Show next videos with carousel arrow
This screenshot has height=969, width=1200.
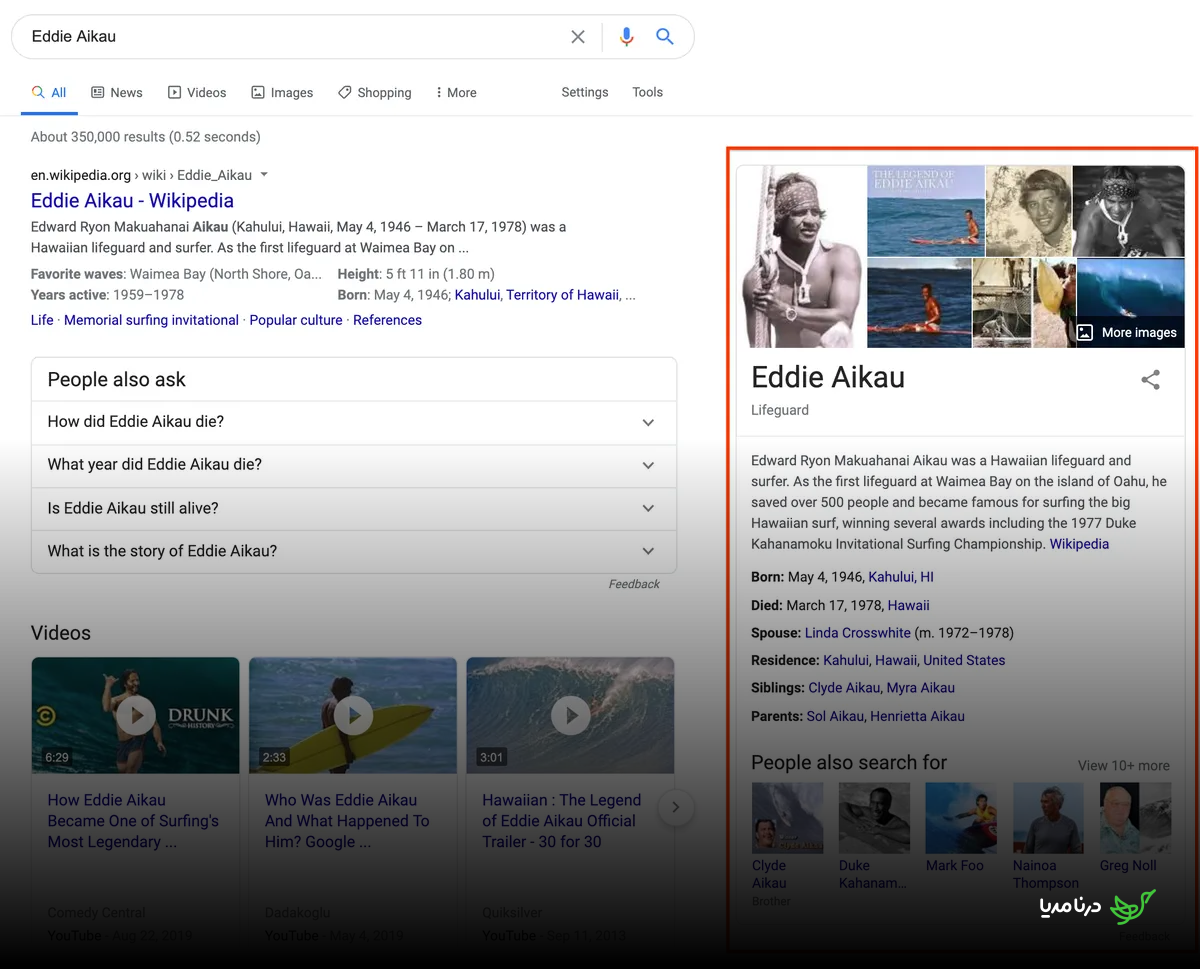[676, 807]
